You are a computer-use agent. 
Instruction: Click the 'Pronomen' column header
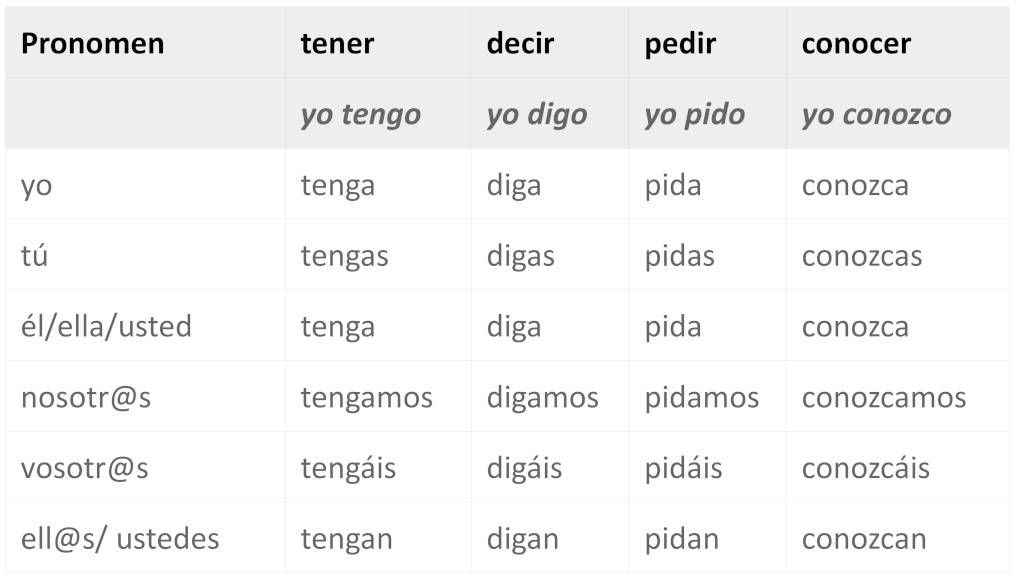(92, 44)
